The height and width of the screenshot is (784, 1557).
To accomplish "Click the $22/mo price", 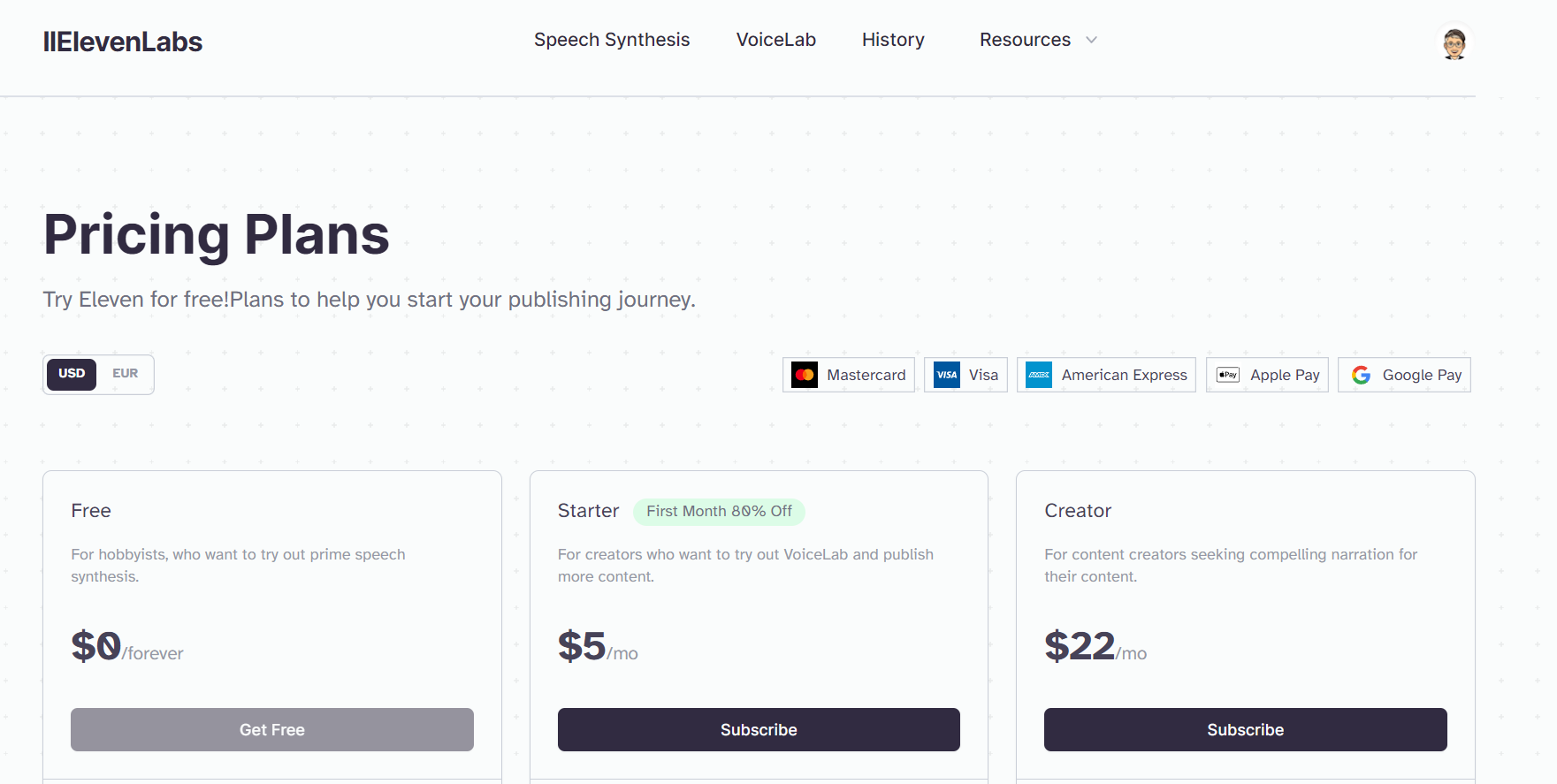I will tap(1095, 646).
